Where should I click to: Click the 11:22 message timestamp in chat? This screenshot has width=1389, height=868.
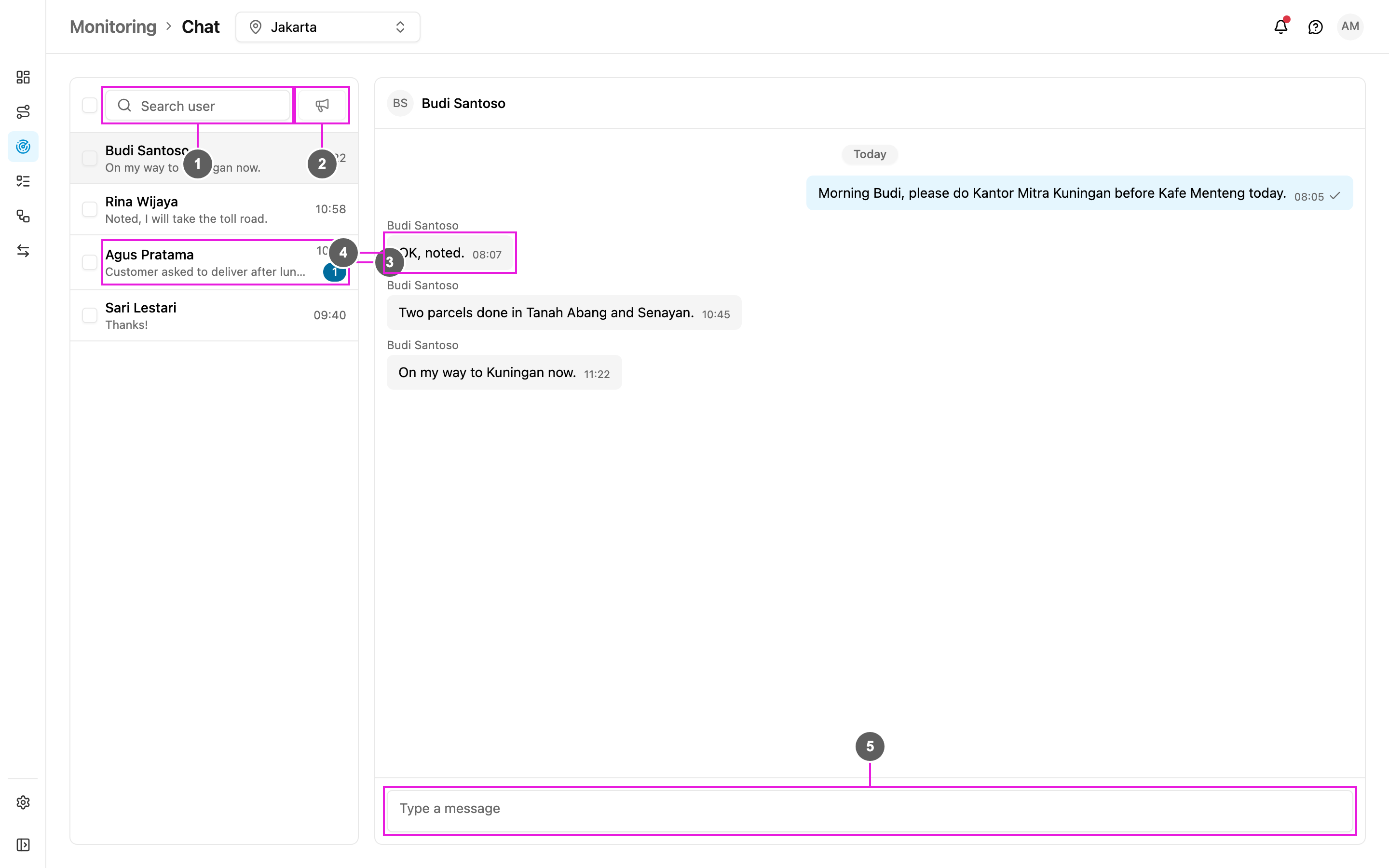596,374
